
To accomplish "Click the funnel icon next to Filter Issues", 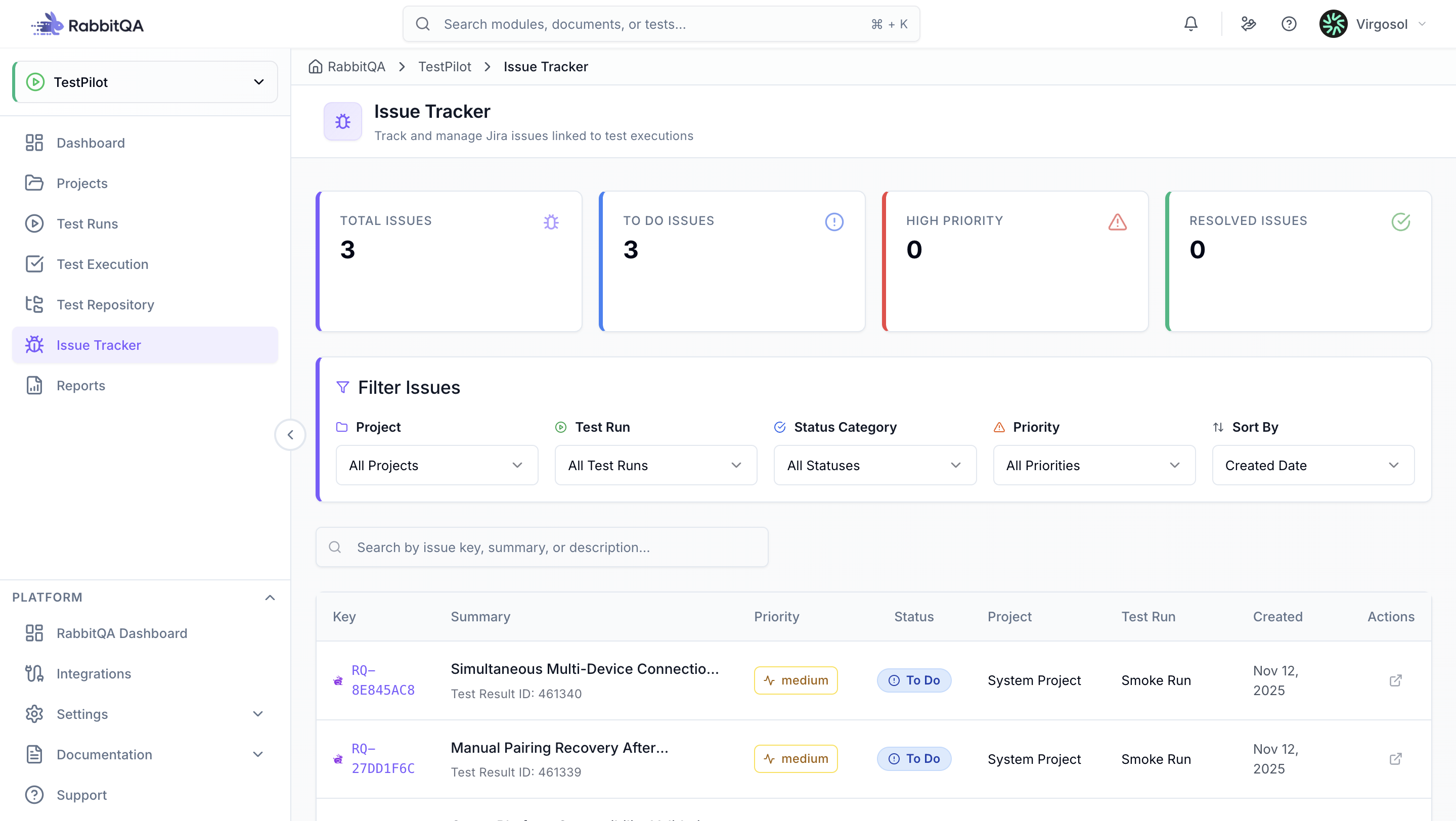I will click(x=342, y=387).
